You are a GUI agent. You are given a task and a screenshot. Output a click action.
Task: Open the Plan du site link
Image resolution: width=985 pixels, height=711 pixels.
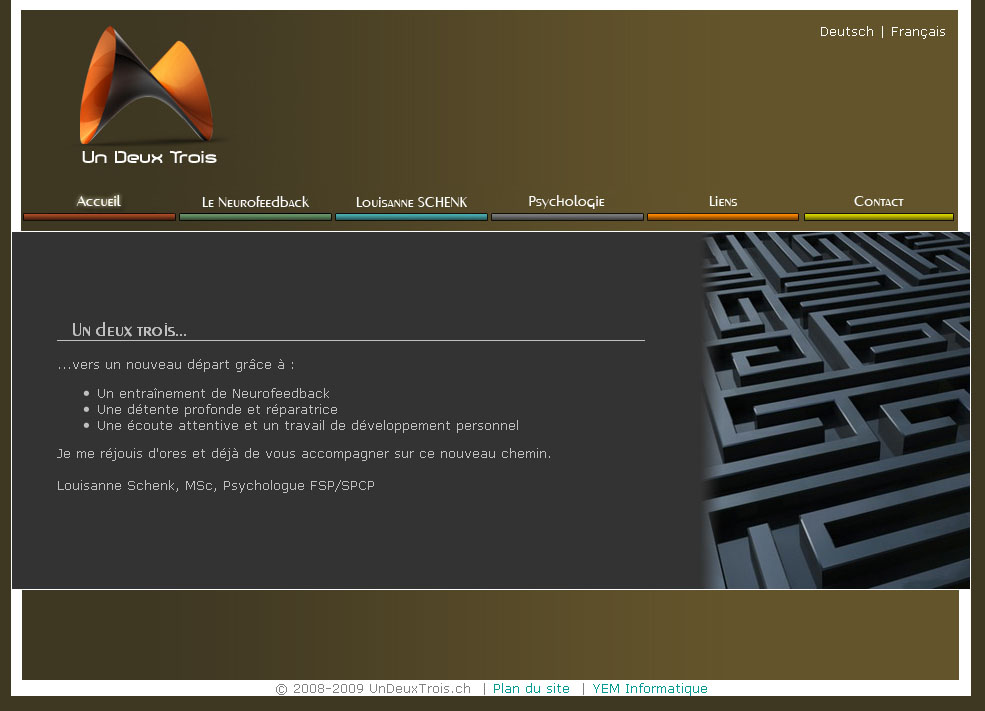coord(531,688)
